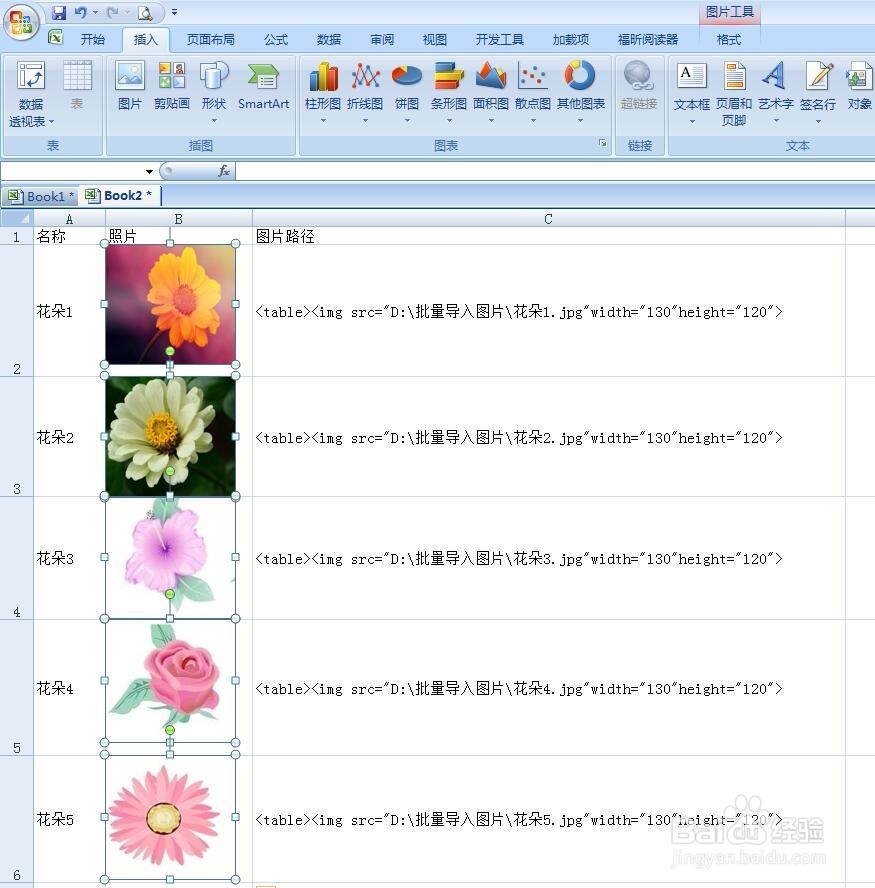
Task: Open print preview from the quick access toolbar
Action: (x=146, y=12)
